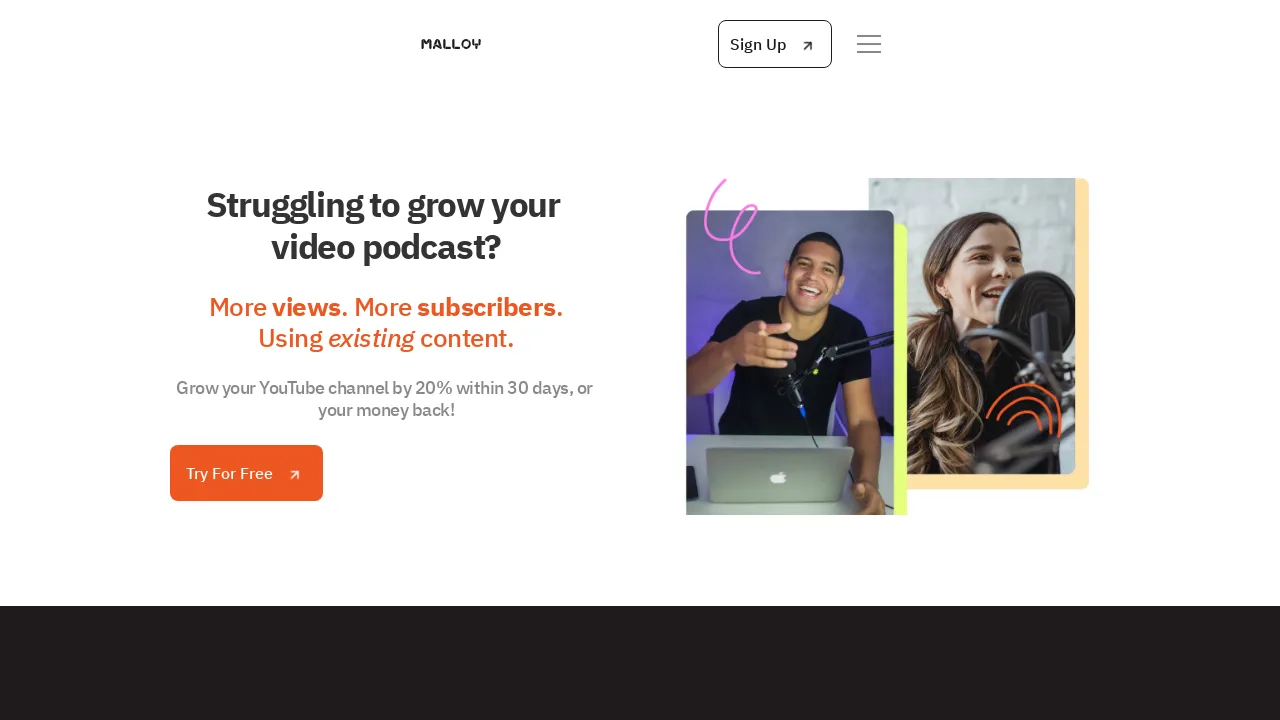The image size is (1280, 720).
Task: Click the 'More views. More subscribers.' line
Action: tap(386, 307)
